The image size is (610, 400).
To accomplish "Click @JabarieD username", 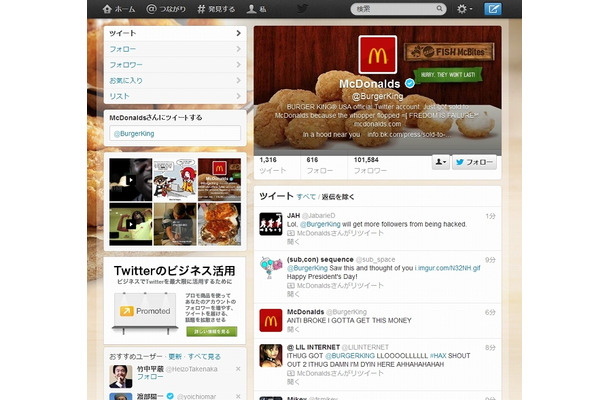I will pos(318,215).
